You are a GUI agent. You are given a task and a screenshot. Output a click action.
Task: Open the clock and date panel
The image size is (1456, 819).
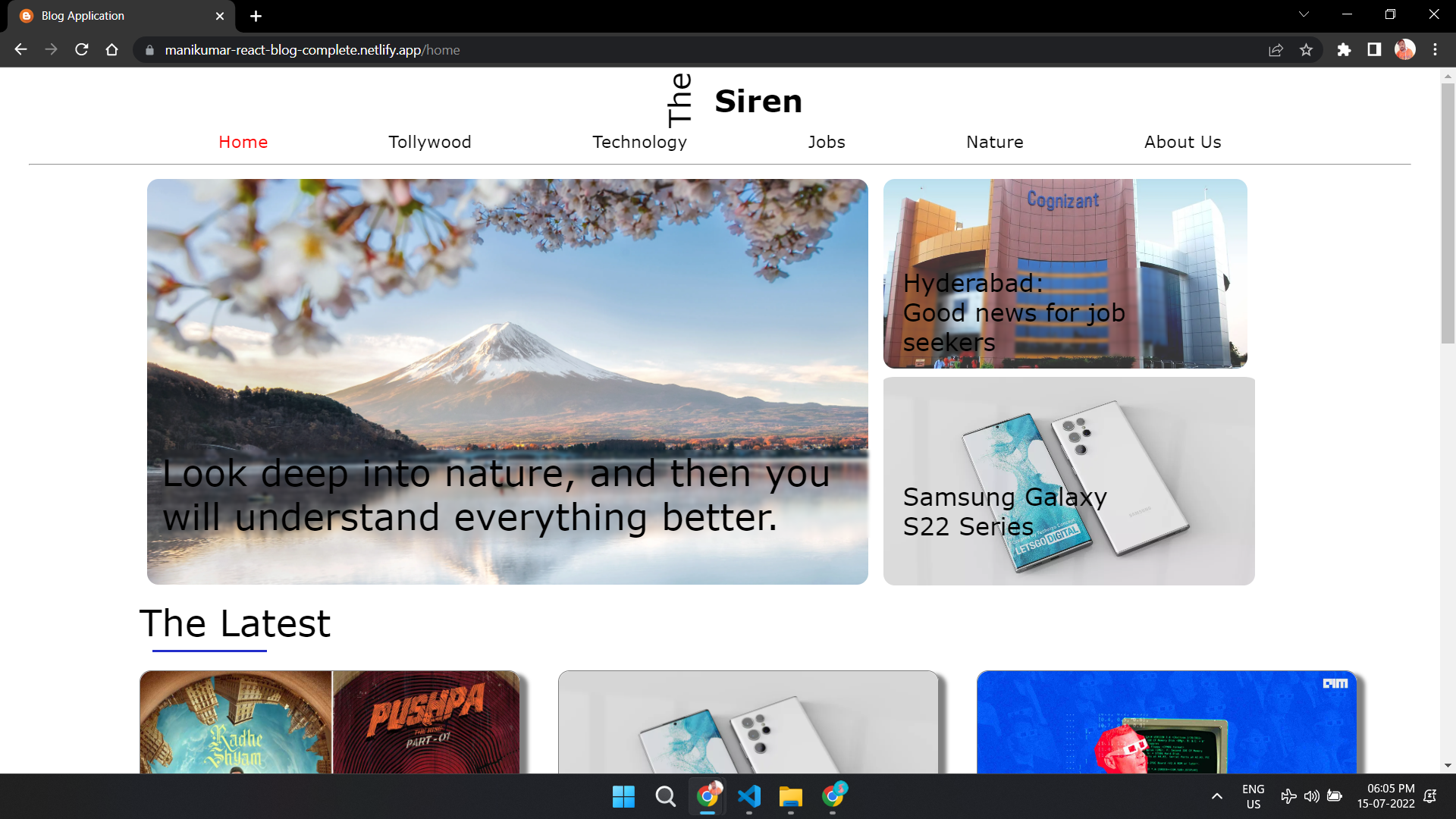point(1385,796)
